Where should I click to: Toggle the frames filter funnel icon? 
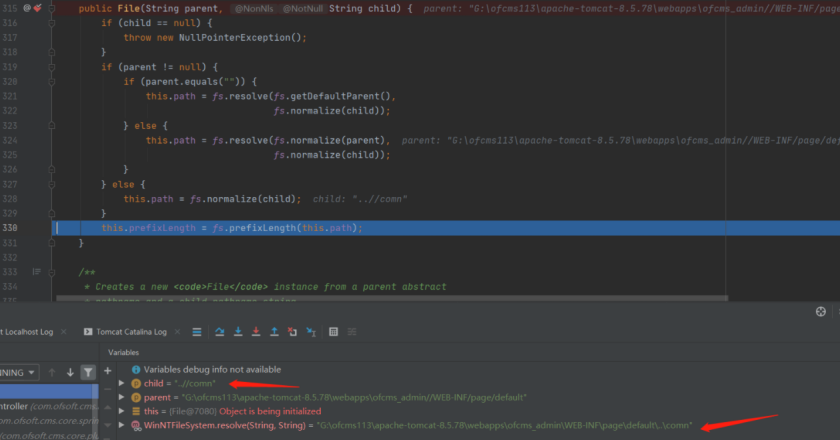tap(88, 372)
